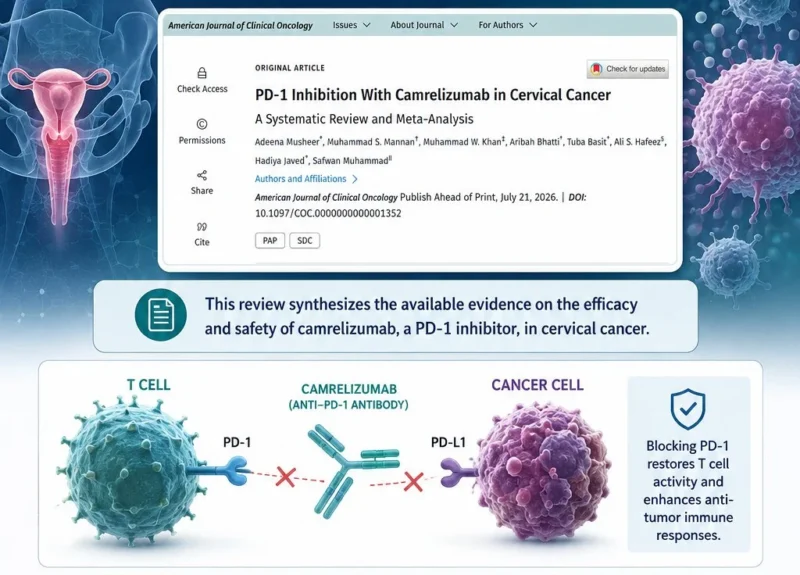800x575 pixels.
Task: Click author name Safwan Muhammad
Action: point(350,161)
